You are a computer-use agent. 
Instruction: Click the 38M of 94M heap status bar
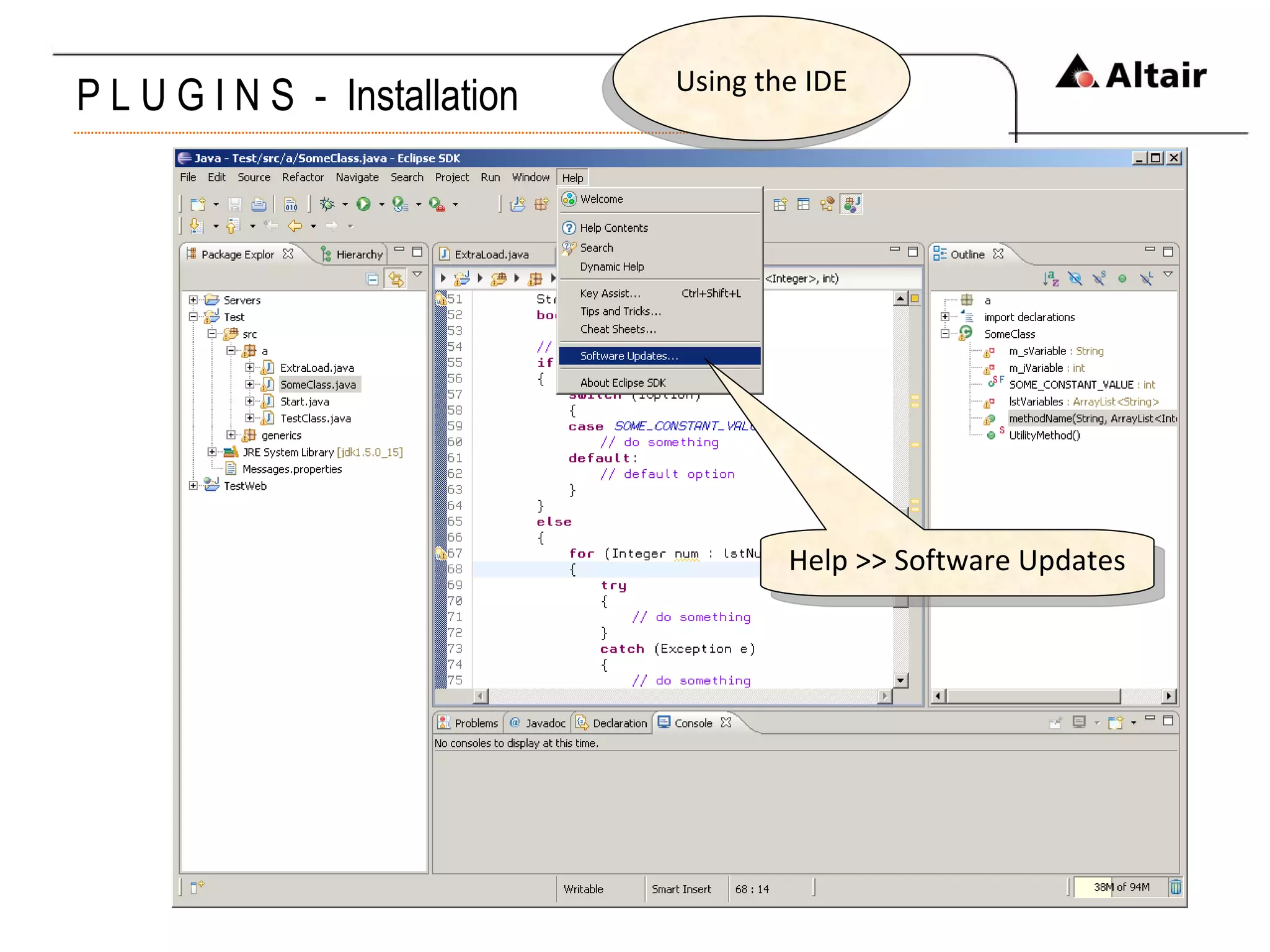(x=1121, y=888)
